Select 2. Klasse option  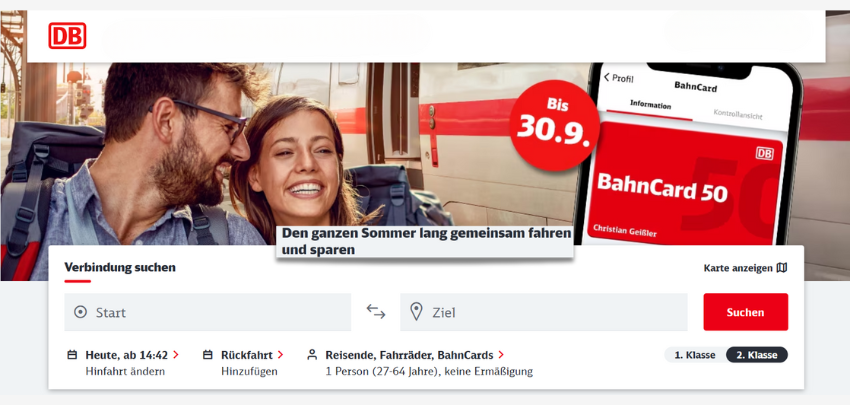tap(757, 355)
